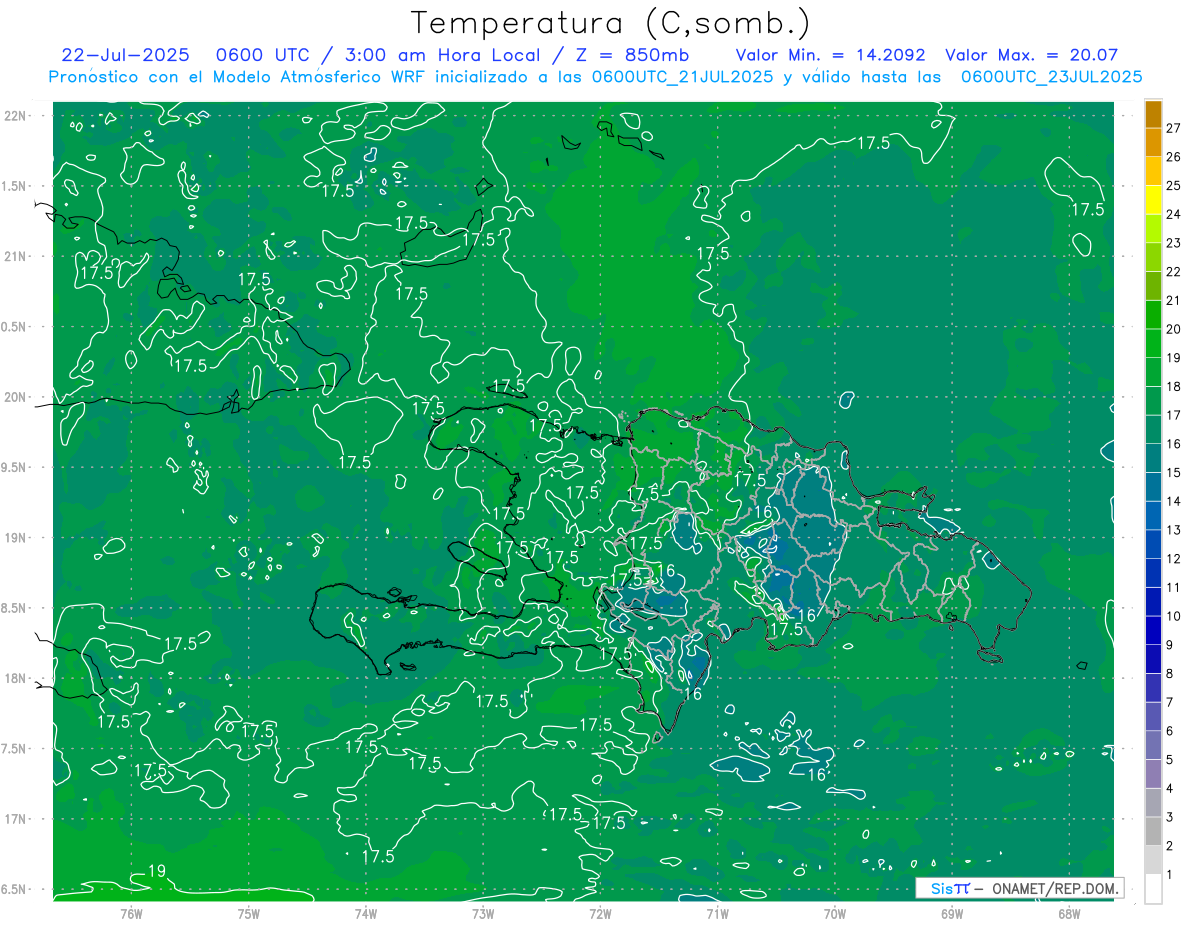Click the "75W" longitude axis label
The image size is (1200, 927).
[248, 914]
